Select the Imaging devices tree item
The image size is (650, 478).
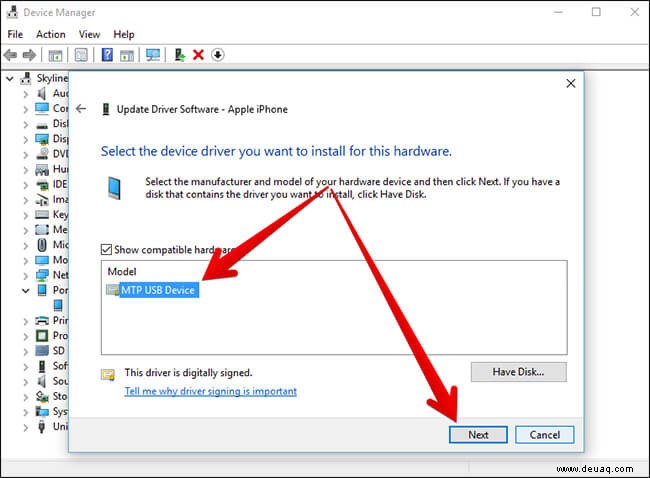(51, 199)
